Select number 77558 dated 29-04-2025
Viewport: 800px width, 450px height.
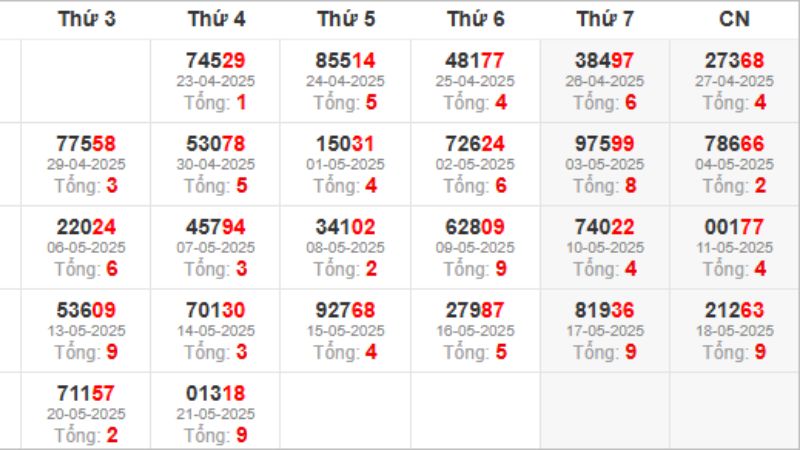coord(86,144)
